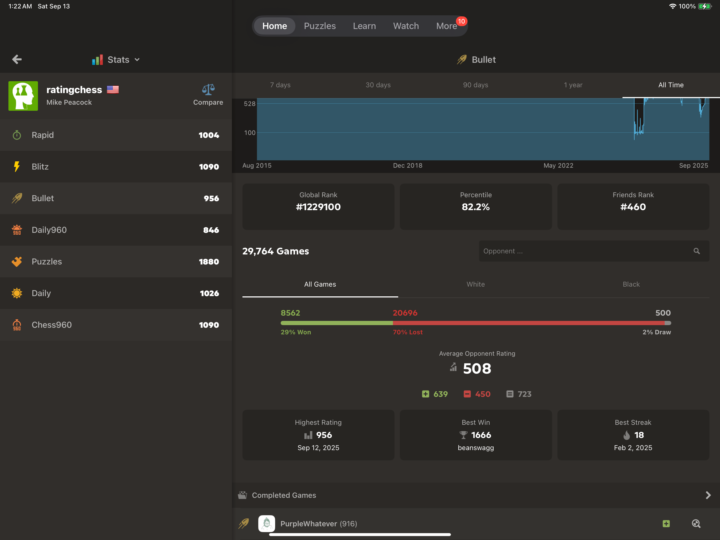Switch to the Puzzles tab
This screenshot has height=540, width=720.
(x=320, y=26)
